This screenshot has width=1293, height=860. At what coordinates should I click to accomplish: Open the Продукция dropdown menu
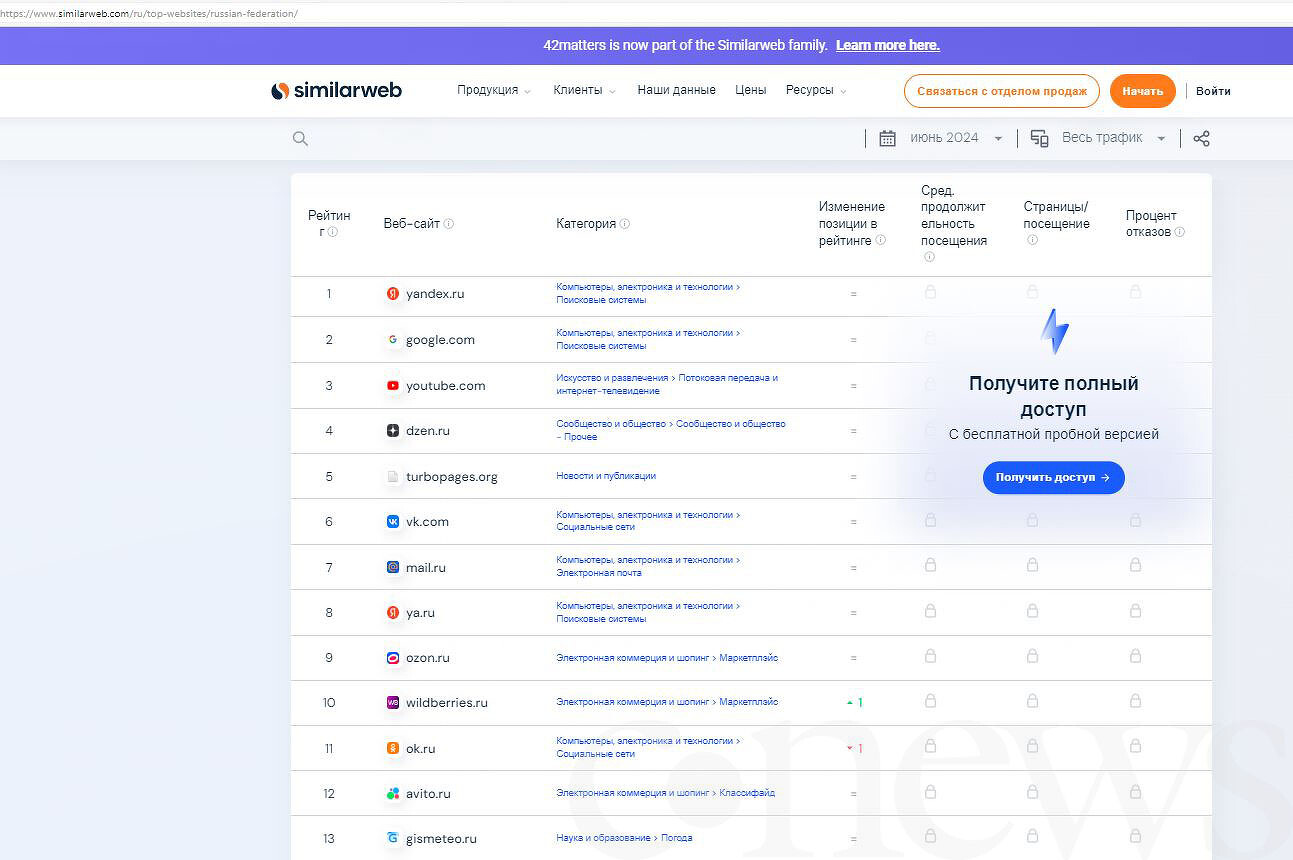(494, 90)
